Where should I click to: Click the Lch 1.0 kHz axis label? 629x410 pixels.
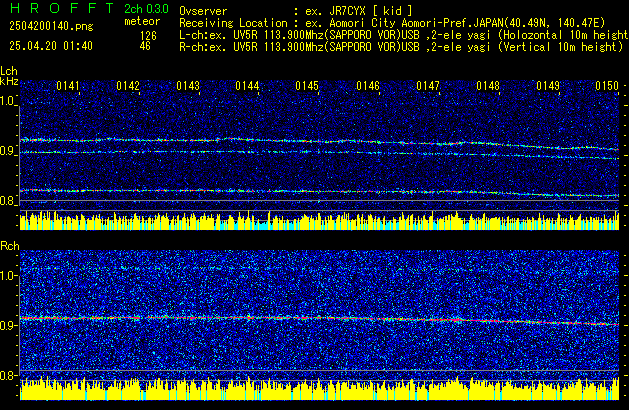8,101
